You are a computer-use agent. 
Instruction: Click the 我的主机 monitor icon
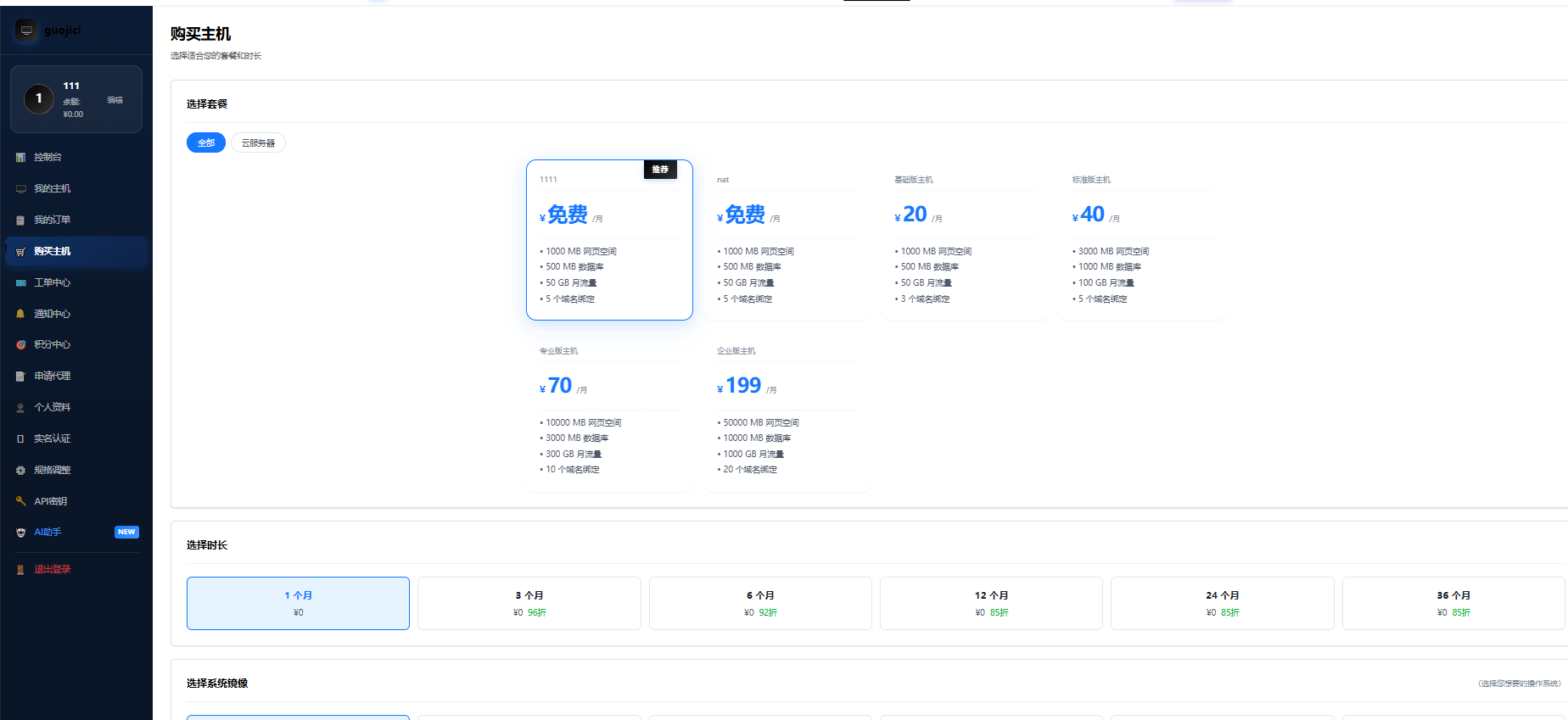pyautogui.click(x=20, y=189)
